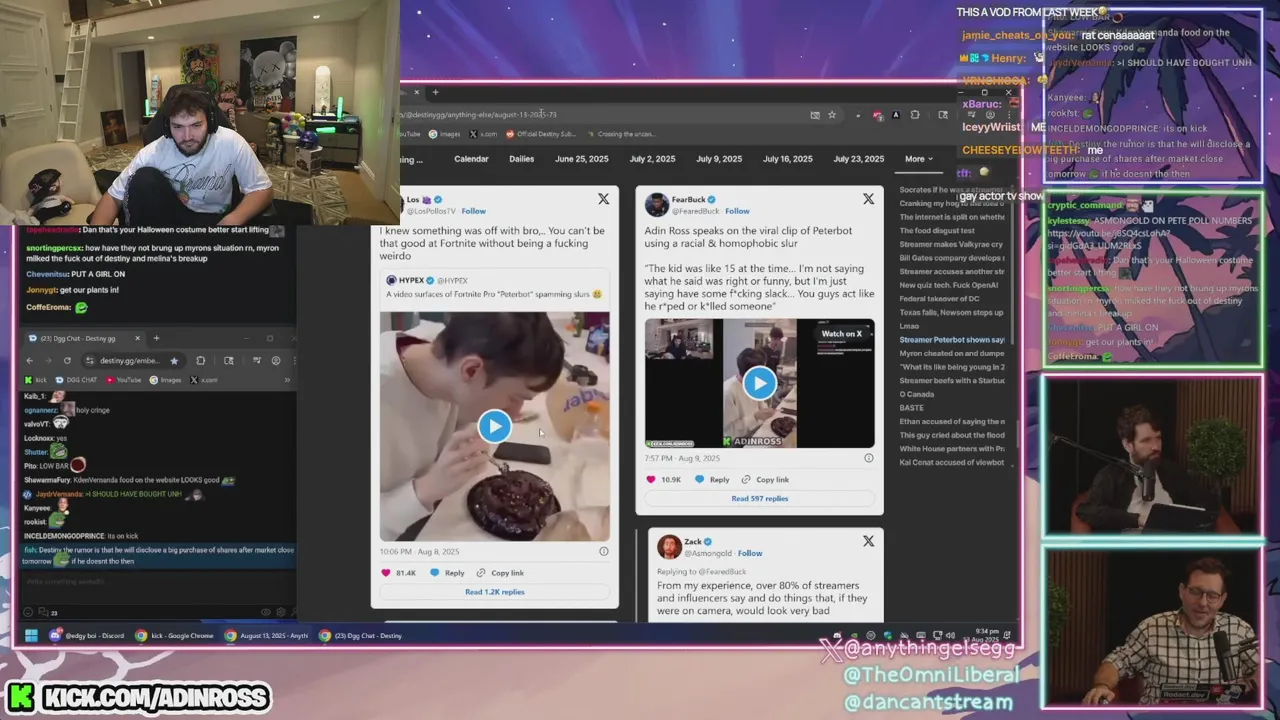Open new tab in main browser window

pyautogui.click(x=435, y=92)
